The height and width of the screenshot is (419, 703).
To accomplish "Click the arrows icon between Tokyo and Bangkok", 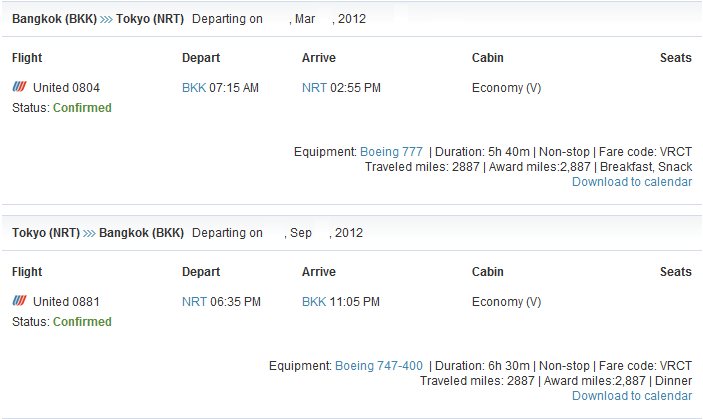I will [x=89, y=233].
